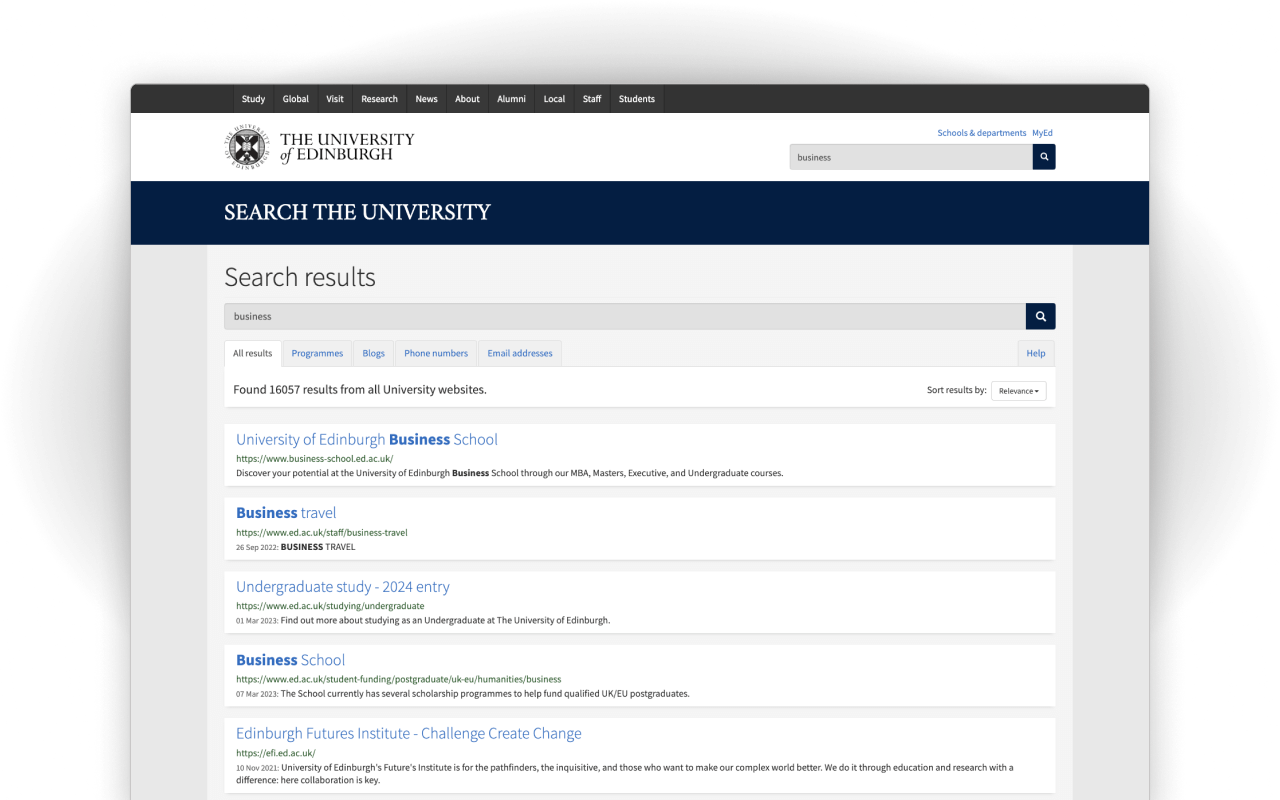
Task: Click the business-school.ed.ac.uk URL text
Action: coord(315,459)
